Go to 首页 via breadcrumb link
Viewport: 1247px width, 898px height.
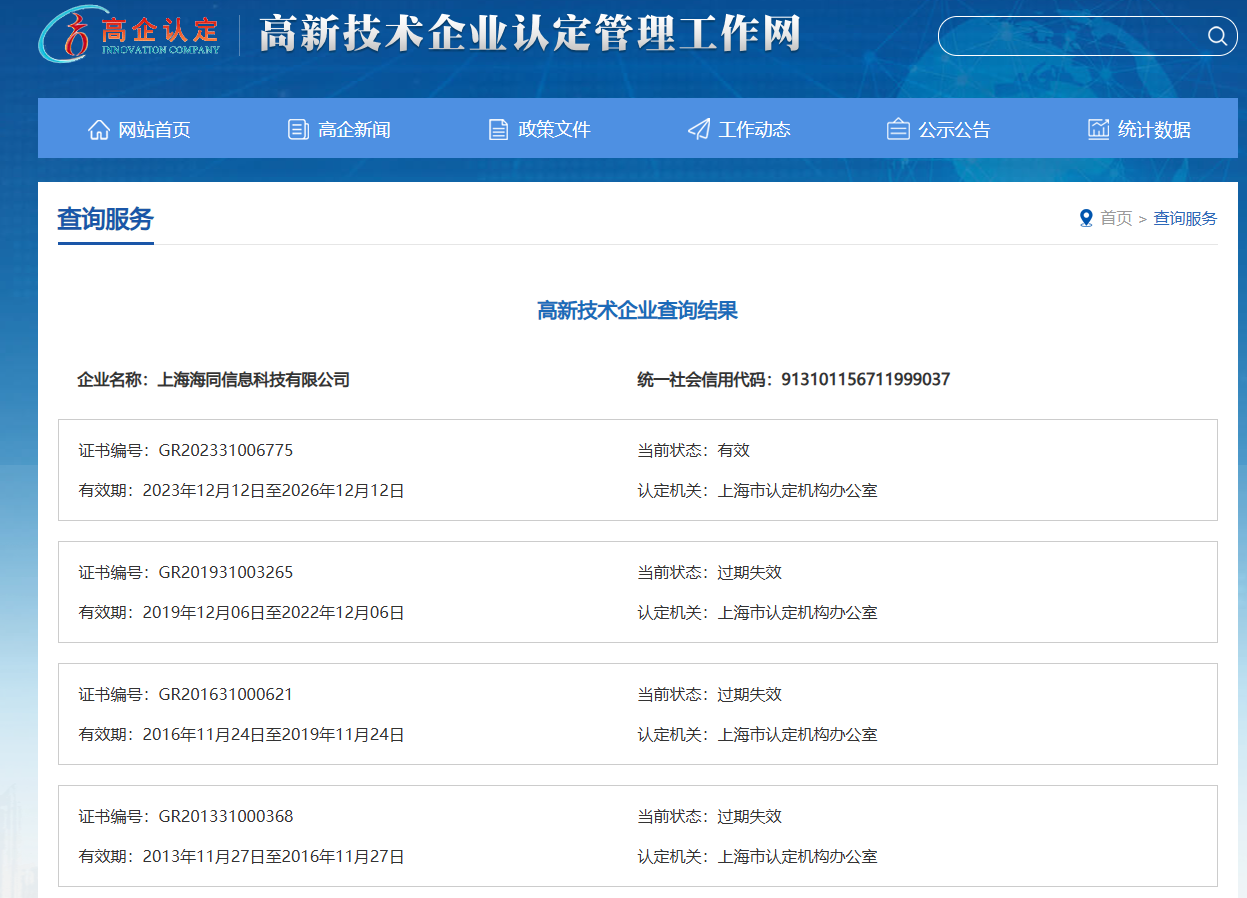pyautogui.click(x=1116, y=218)
